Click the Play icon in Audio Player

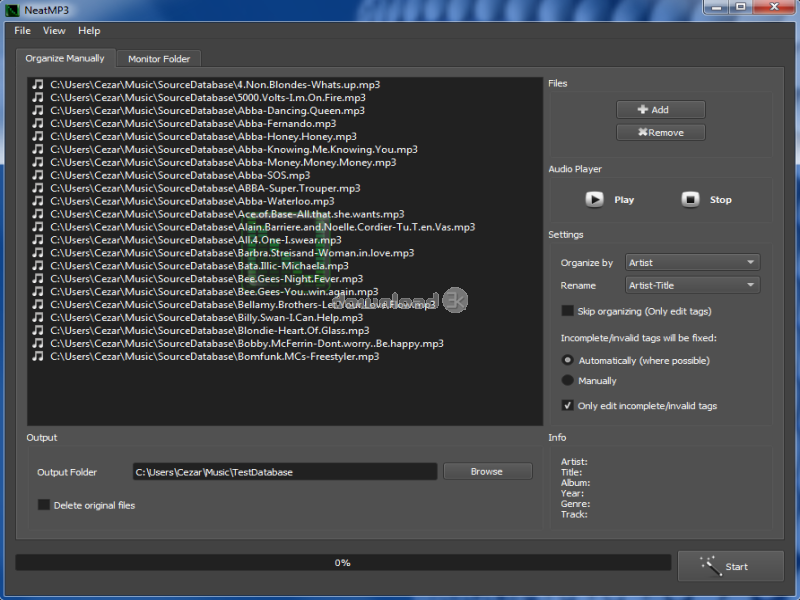pos(595,199)
